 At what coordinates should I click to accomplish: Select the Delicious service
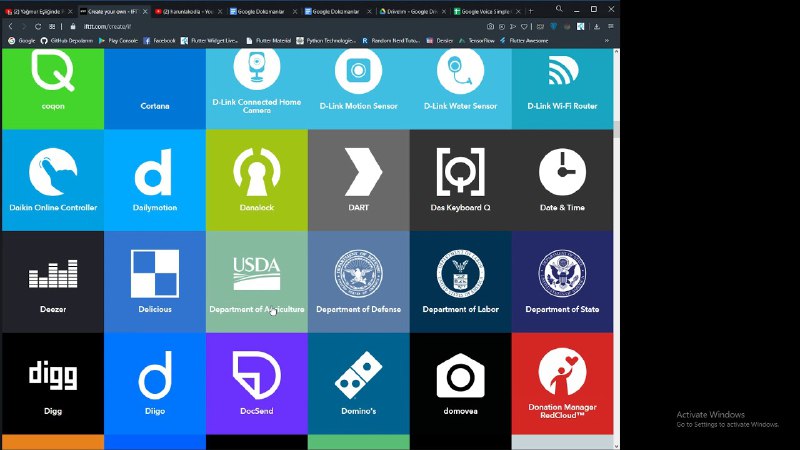coord(155,282)
